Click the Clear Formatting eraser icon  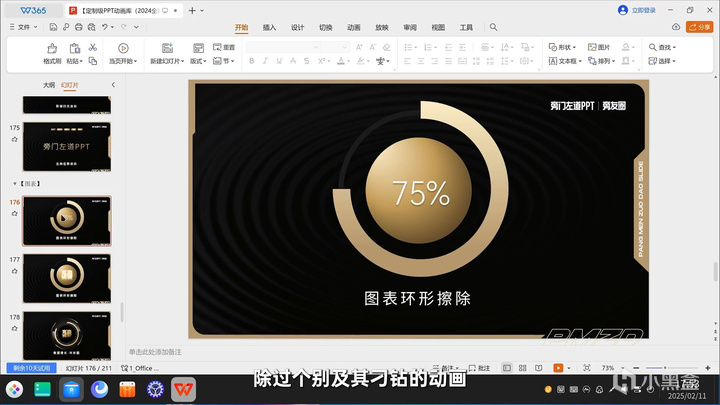pos(387,47)
